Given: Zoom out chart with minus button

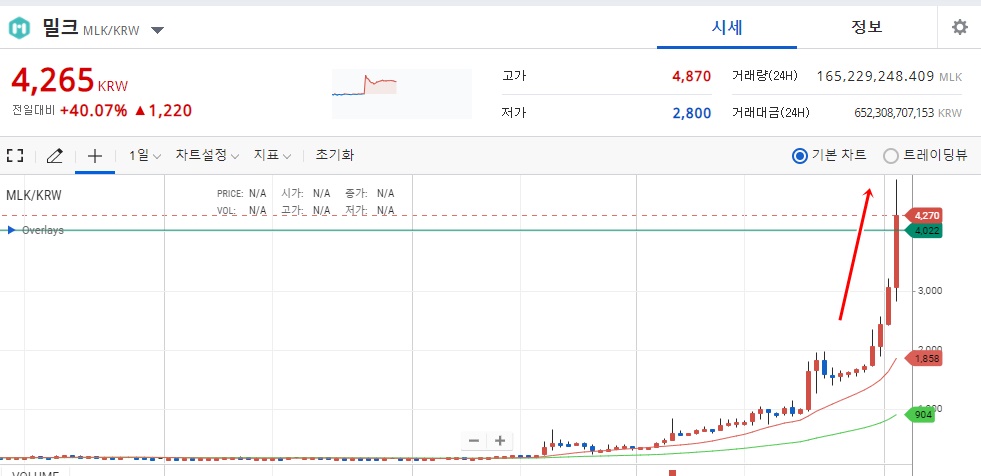Looking at the screenshot, I should point(474,441).
